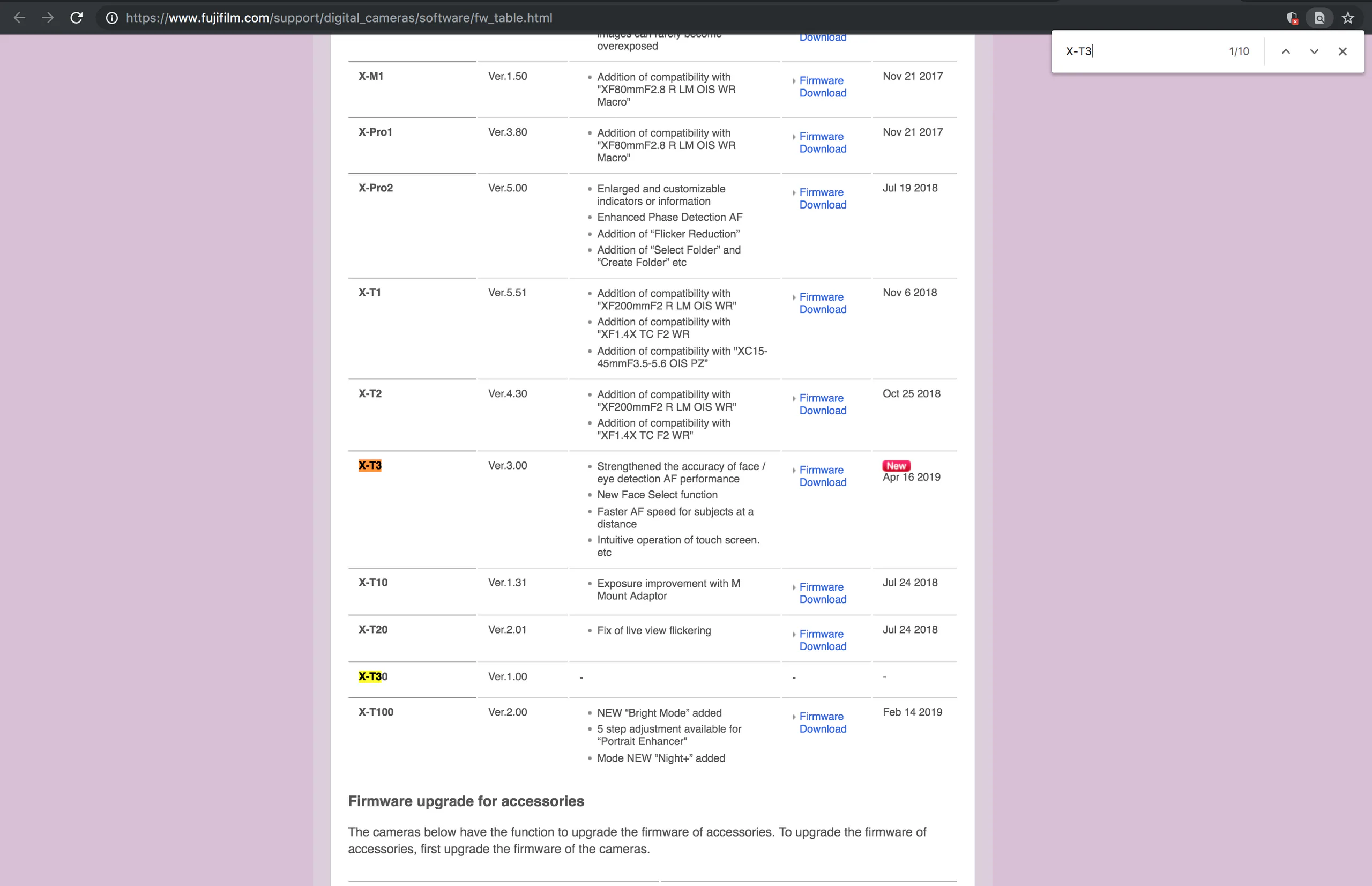Screen dimensions: 1372x886
Task: Click version Ver.1.00 for X-T30
Action: [x=508, y=676]
